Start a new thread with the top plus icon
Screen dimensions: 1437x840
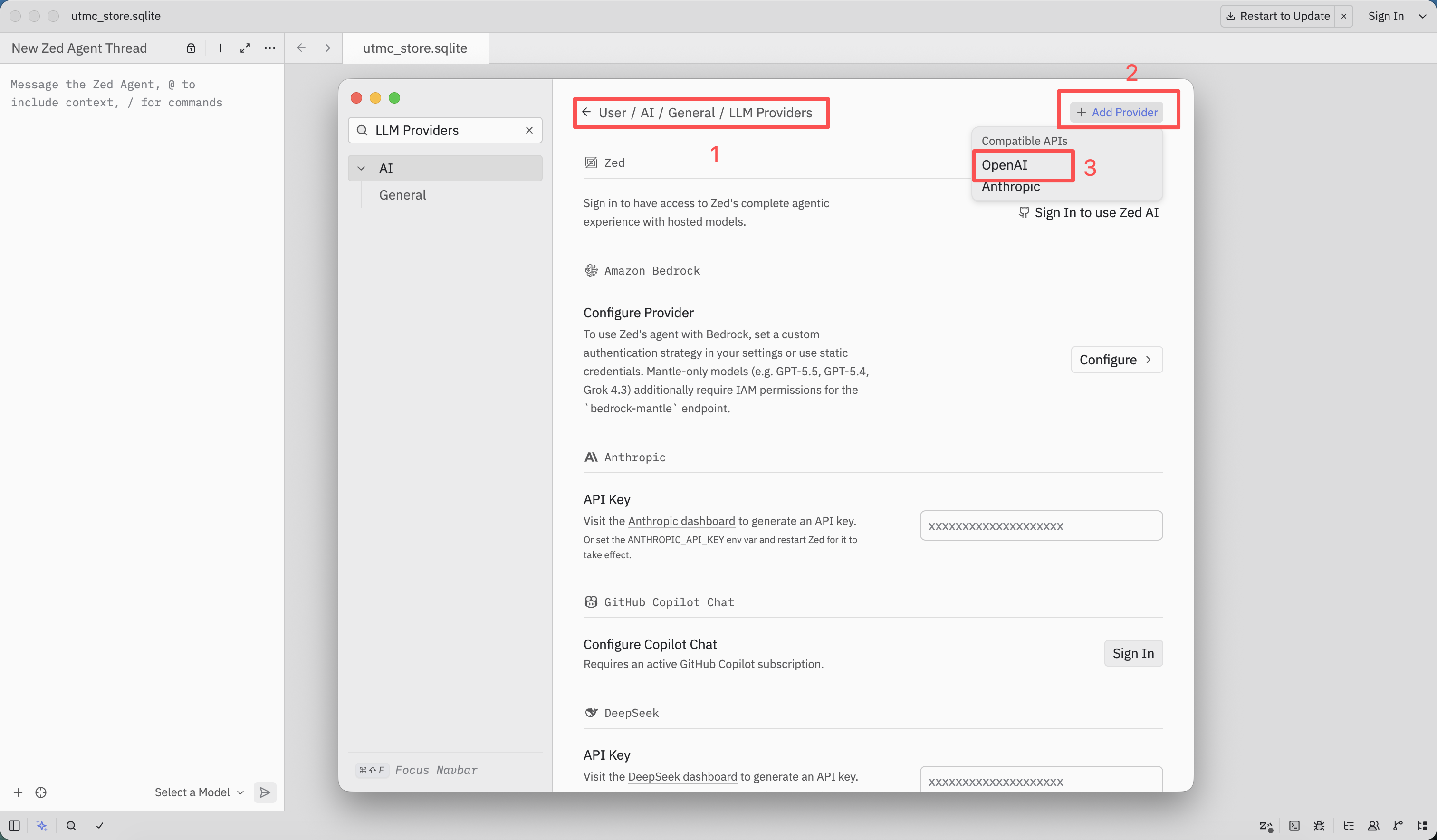coord(220,48)
